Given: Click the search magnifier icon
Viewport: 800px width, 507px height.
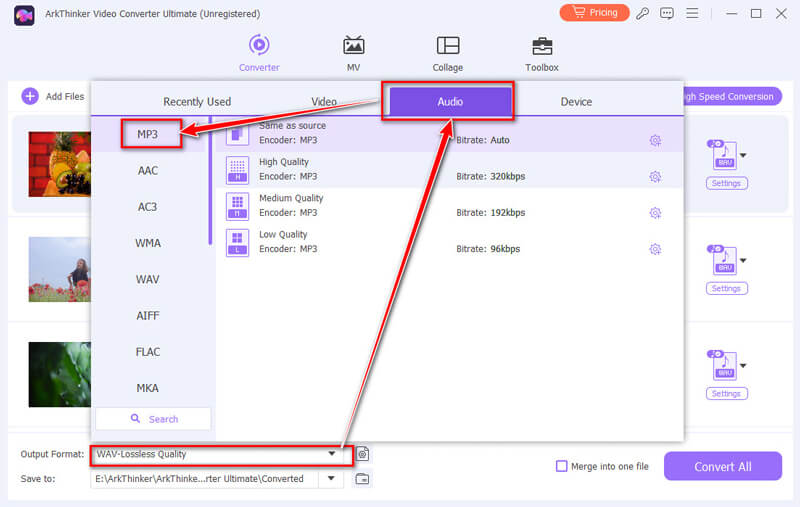Looking at the screenshot, I should pos(135,418).
